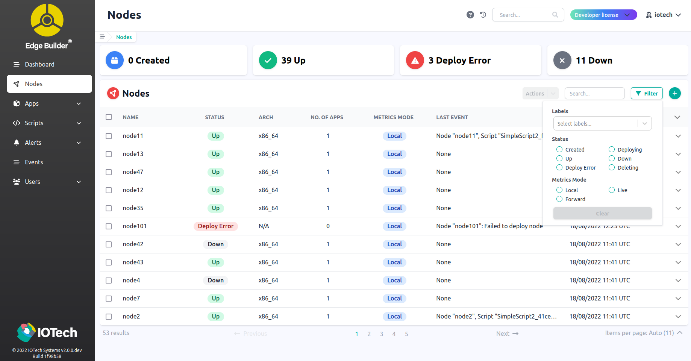Expand the Alerts sidebar submenu
This screenshot has width=691, height=361.
pyautogui.click(x=79, y=142)
